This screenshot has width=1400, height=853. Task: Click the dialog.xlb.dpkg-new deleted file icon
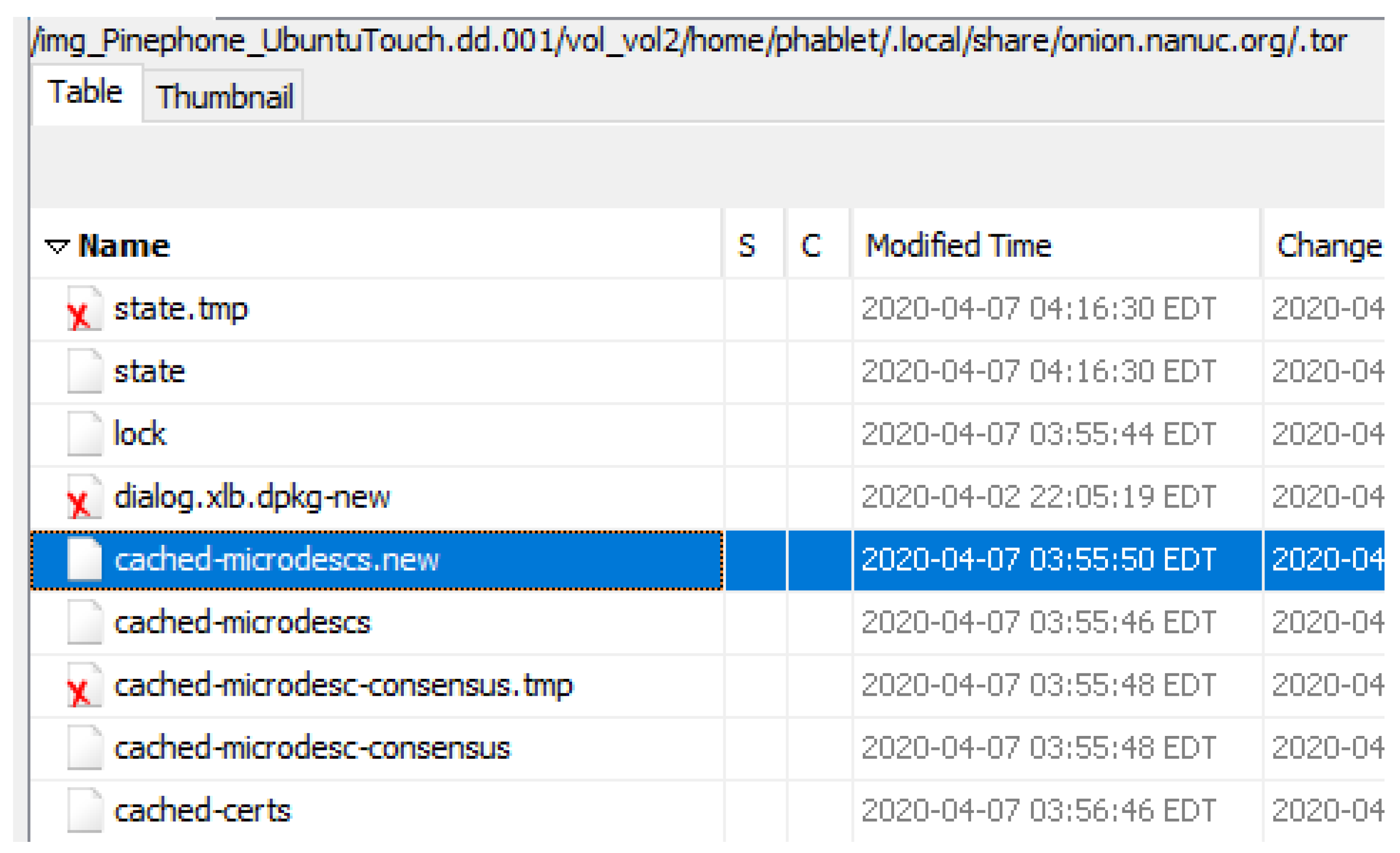[x=85, y=497]
